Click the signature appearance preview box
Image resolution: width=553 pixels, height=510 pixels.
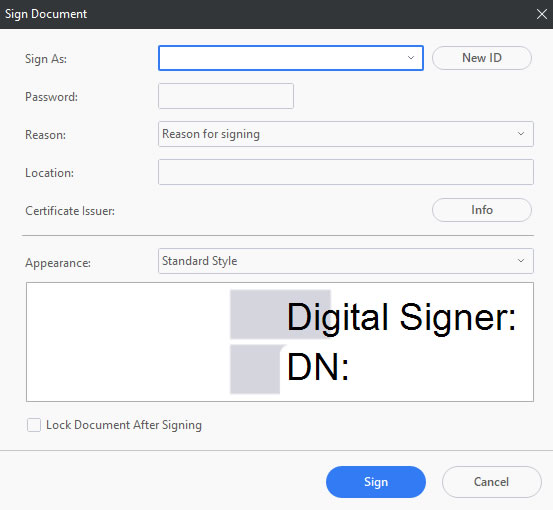click(x=280, y=342)
